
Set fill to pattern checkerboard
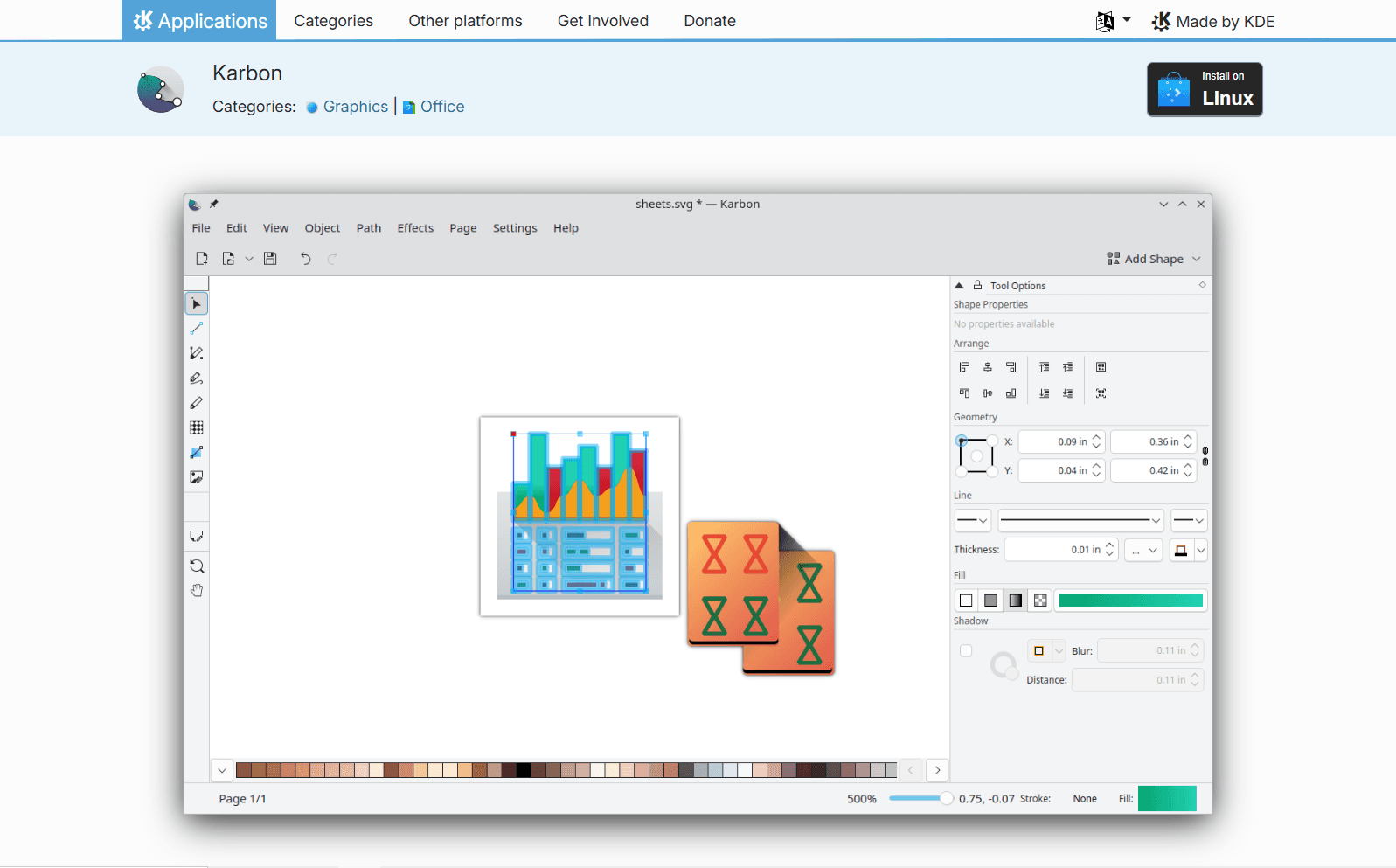[1040, 601]
